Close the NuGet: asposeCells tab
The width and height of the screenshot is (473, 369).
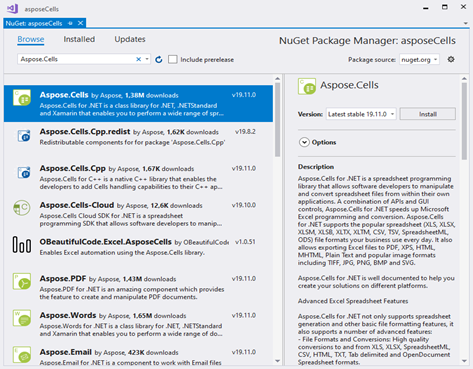[x=80, y=23]
